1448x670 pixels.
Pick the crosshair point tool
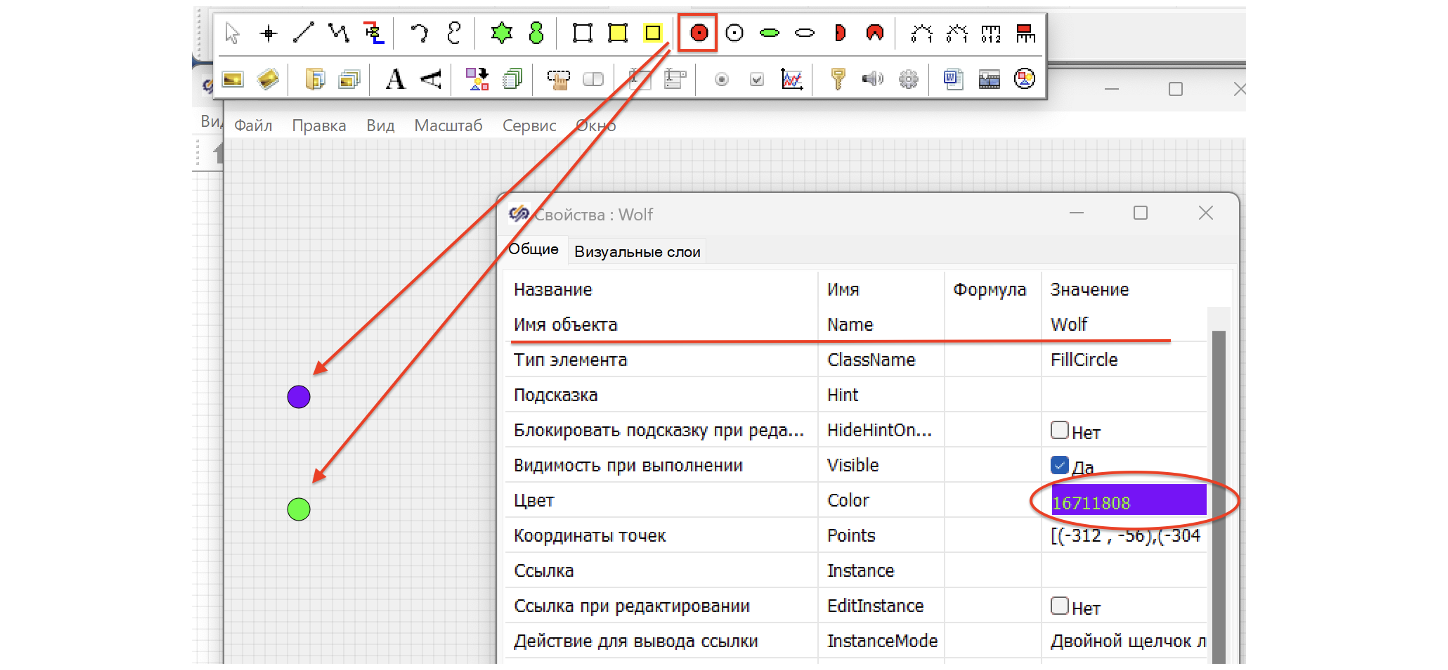coord(268,34)
